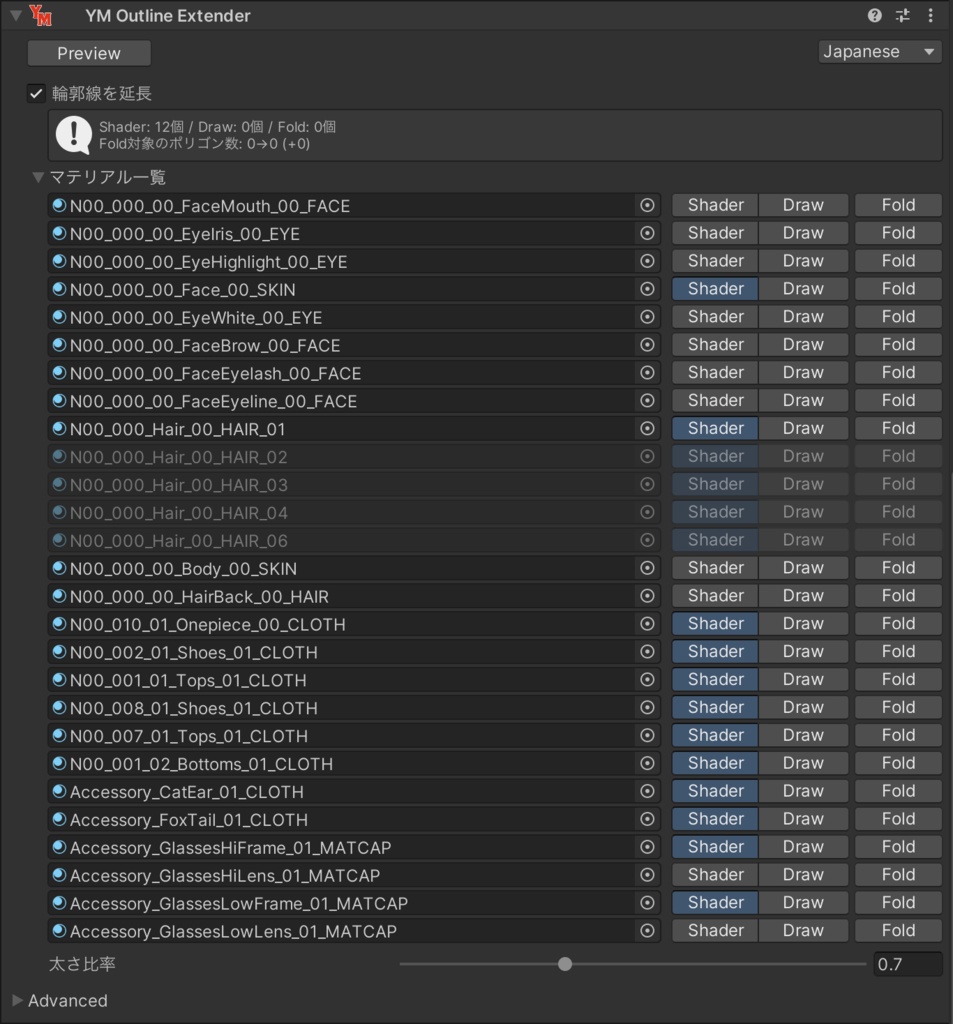This screenshot has width=953, height=1024.
Task: Set Draw for N00_007_01_Tops_01_CLOTH
Action: tap(803, 735)
